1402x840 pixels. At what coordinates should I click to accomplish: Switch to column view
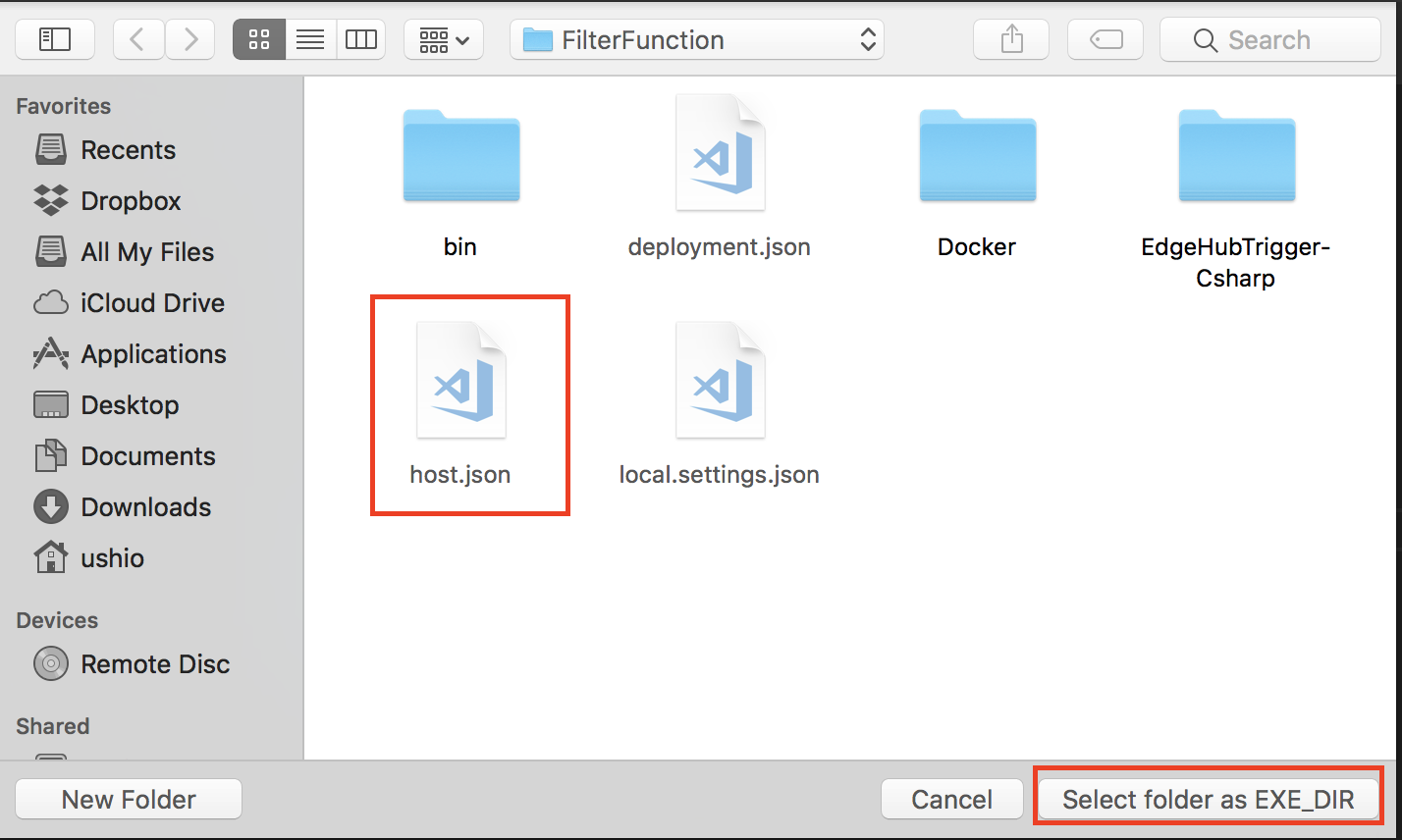(361, 40)
